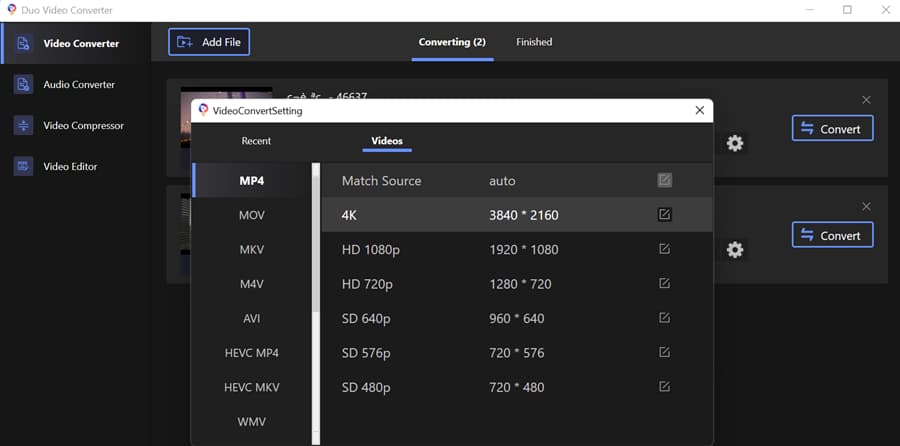Click the VideoConvertSetting dialog logo icon
This screenshot has height=446, width=900.
pyautogui.click(x=203, y=110)
